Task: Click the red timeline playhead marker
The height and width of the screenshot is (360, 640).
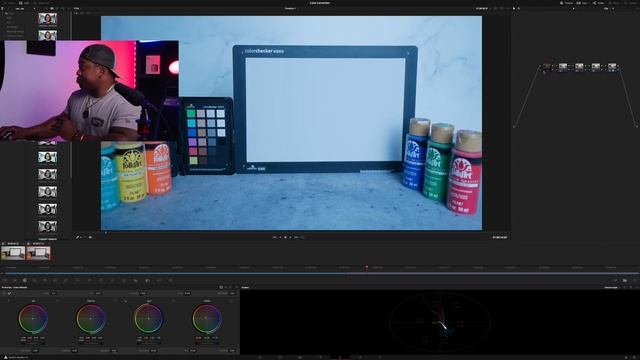Action: point(367,268)
